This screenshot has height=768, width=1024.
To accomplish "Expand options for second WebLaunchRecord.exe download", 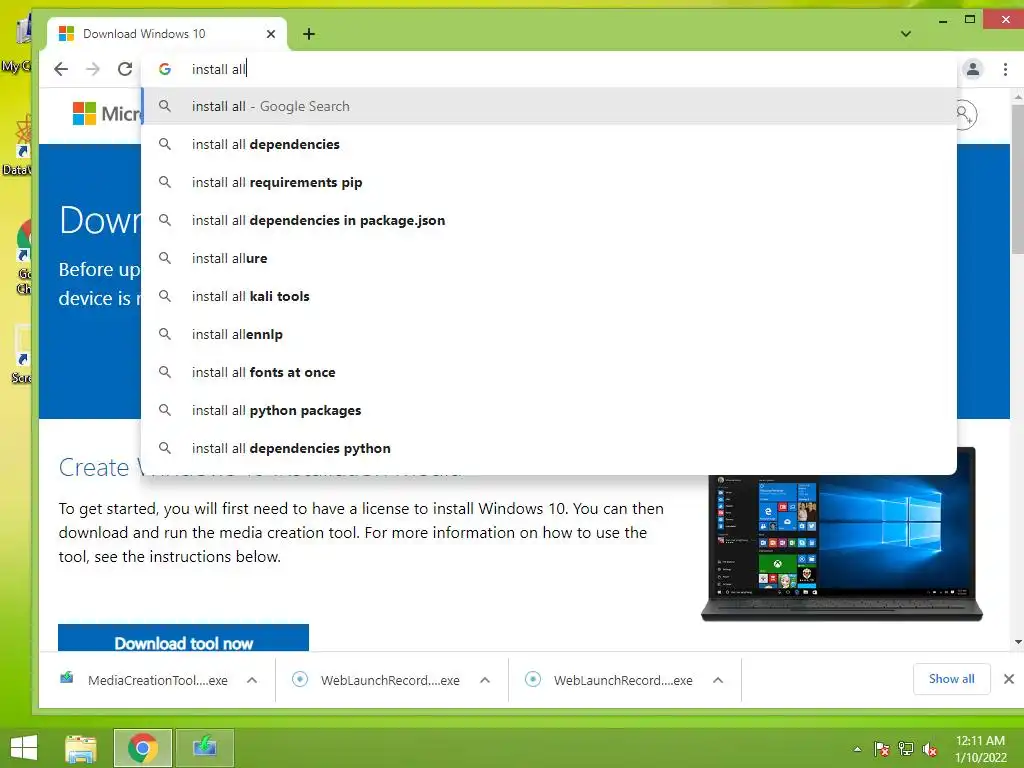I will (x=718, y=680).
